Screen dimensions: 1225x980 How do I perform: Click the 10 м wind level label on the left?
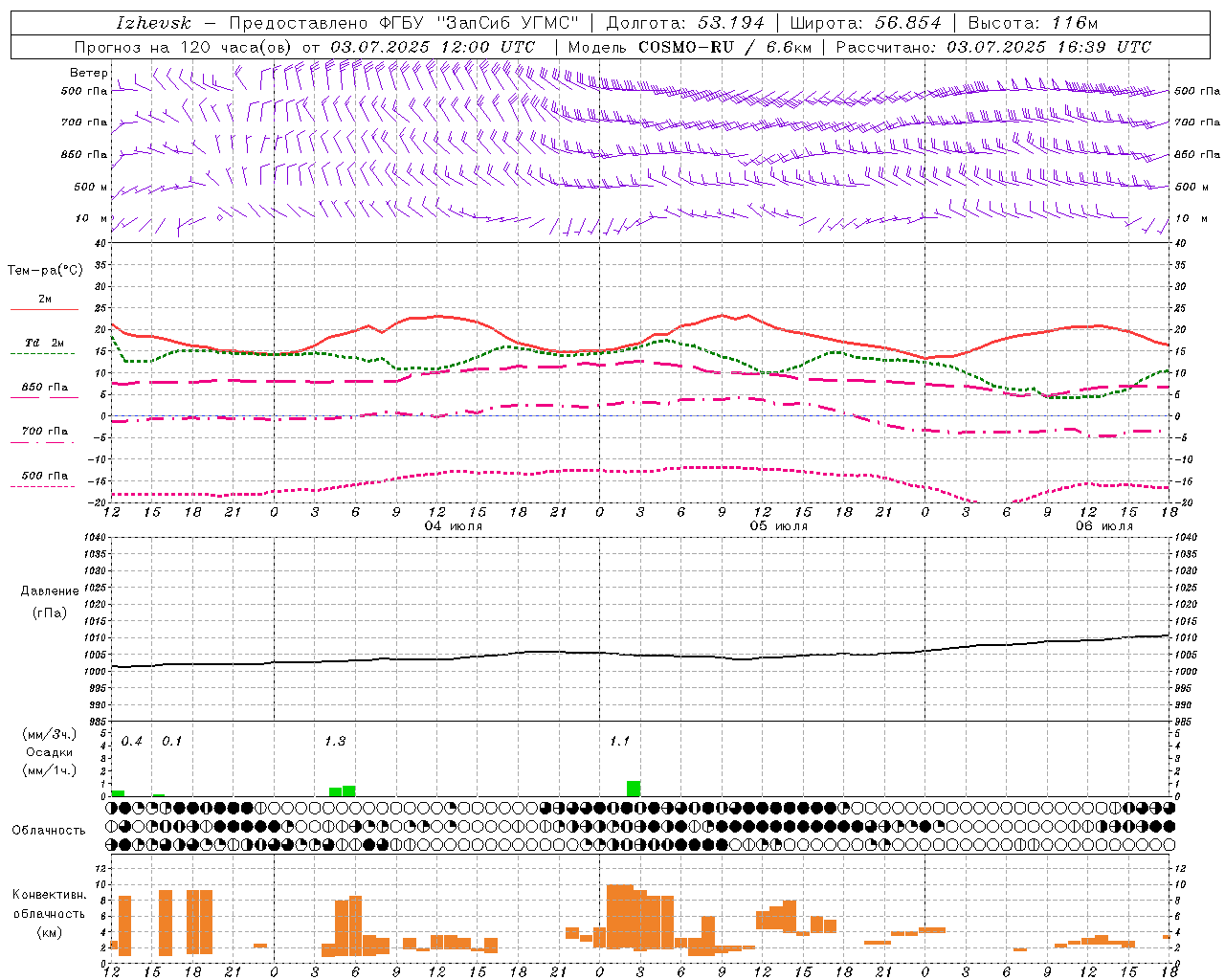[x=92, y=218]
